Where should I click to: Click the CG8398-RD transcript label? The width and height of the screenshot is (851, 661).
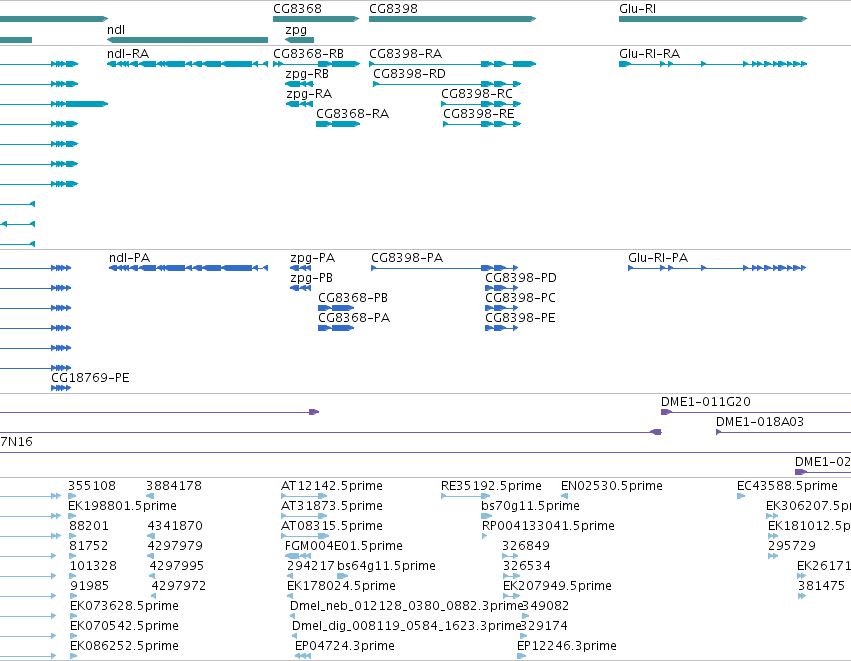coord(409,74)
